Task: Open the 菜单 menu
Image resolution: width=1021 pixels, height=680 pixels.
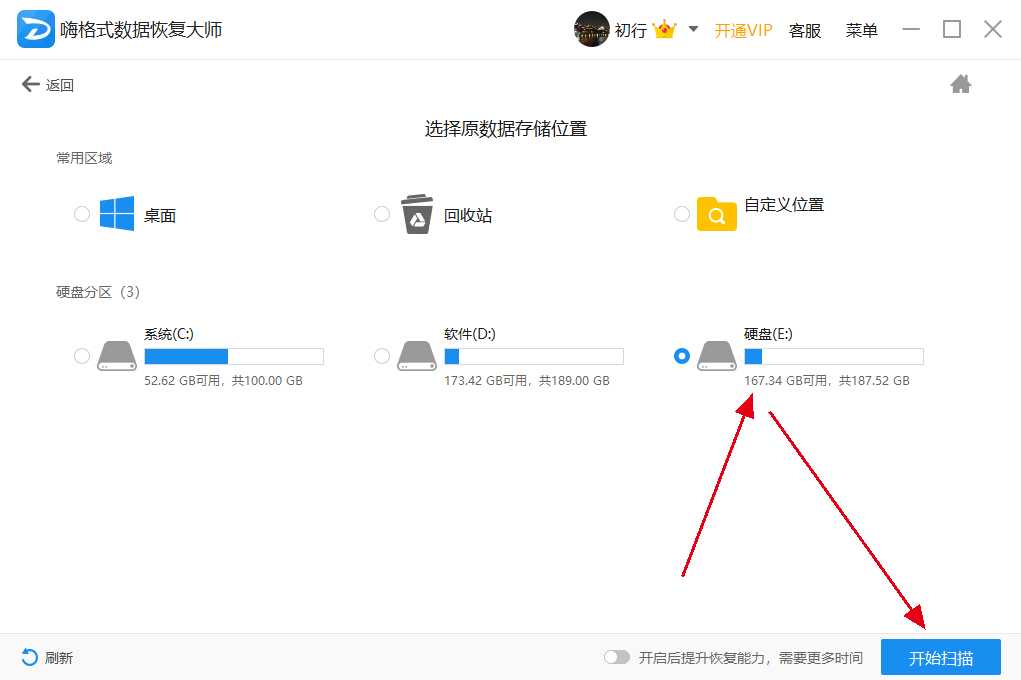Action: tap(861, 31)
